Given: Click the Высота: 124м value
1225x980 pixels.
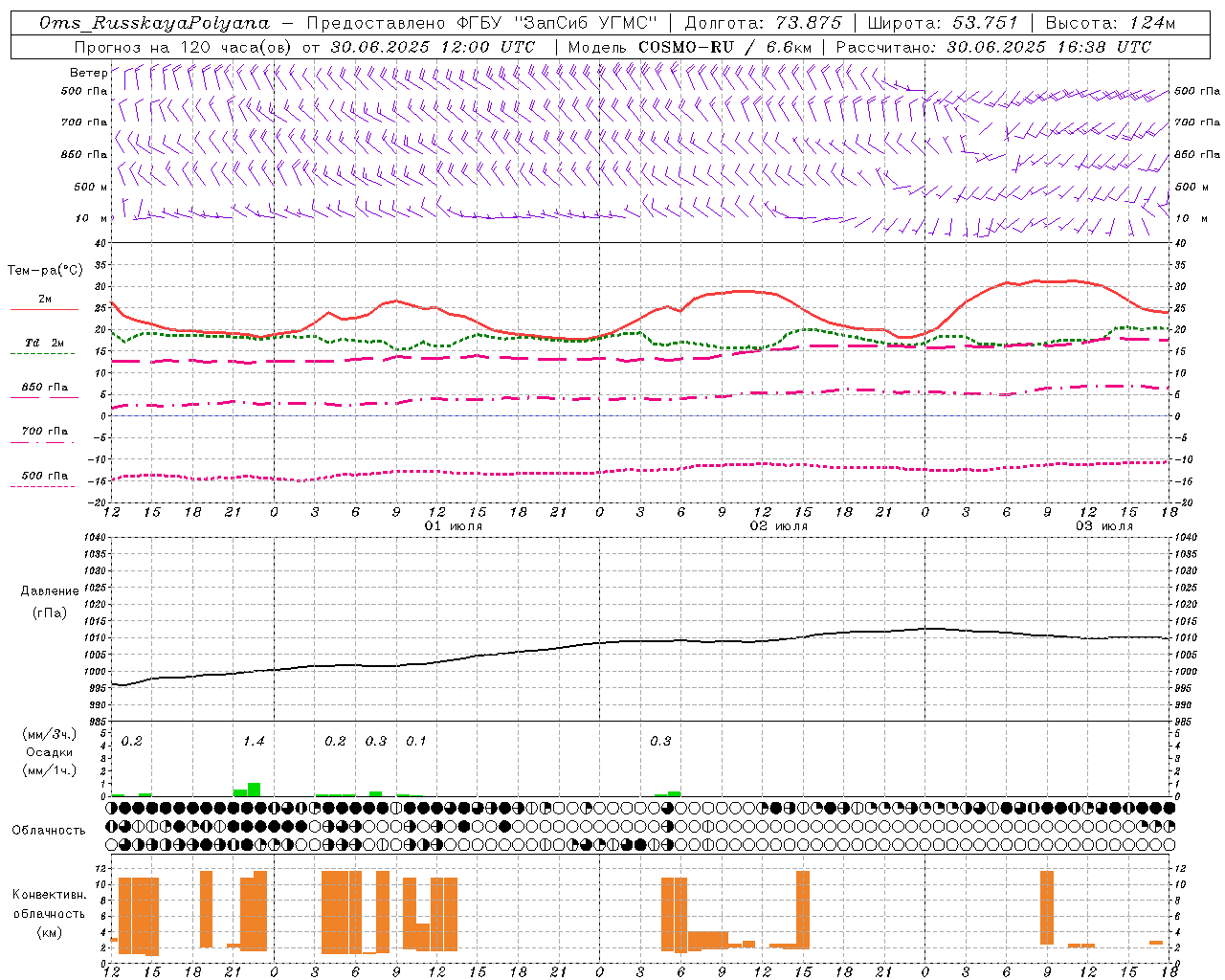Looking at the screenshot, I should [x=1110, y=23].
